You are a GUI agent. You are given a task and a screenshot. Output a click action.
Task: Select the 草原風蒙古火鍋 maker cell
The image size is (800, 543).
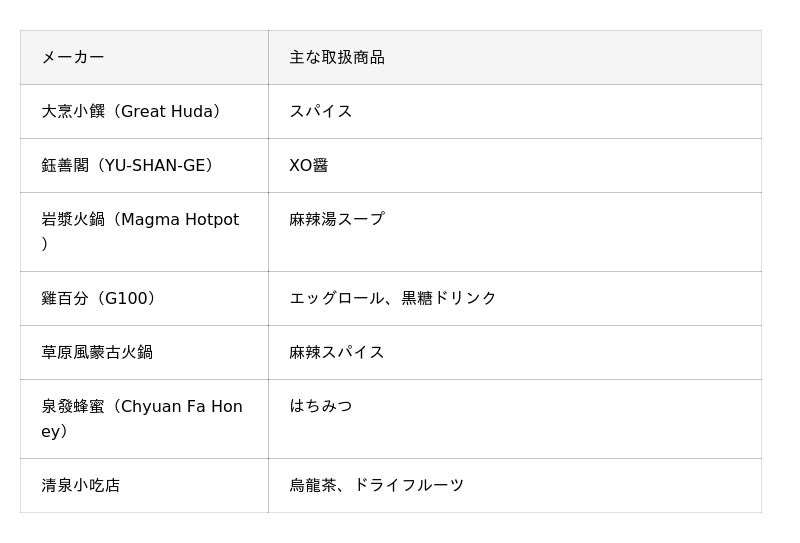144,353
